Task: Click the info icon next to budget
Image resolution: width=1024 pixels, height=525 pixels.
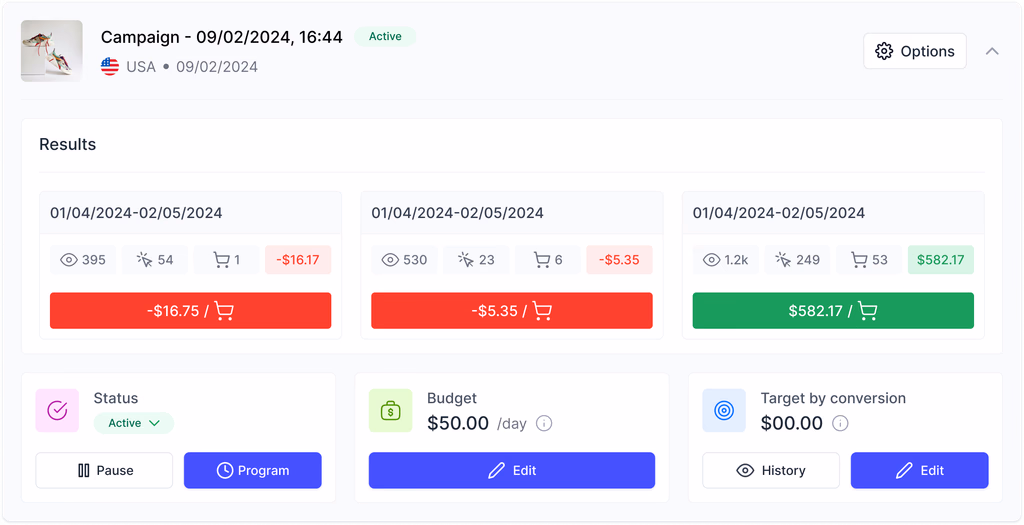Action: pyautogui.click(x=544, y=423)
